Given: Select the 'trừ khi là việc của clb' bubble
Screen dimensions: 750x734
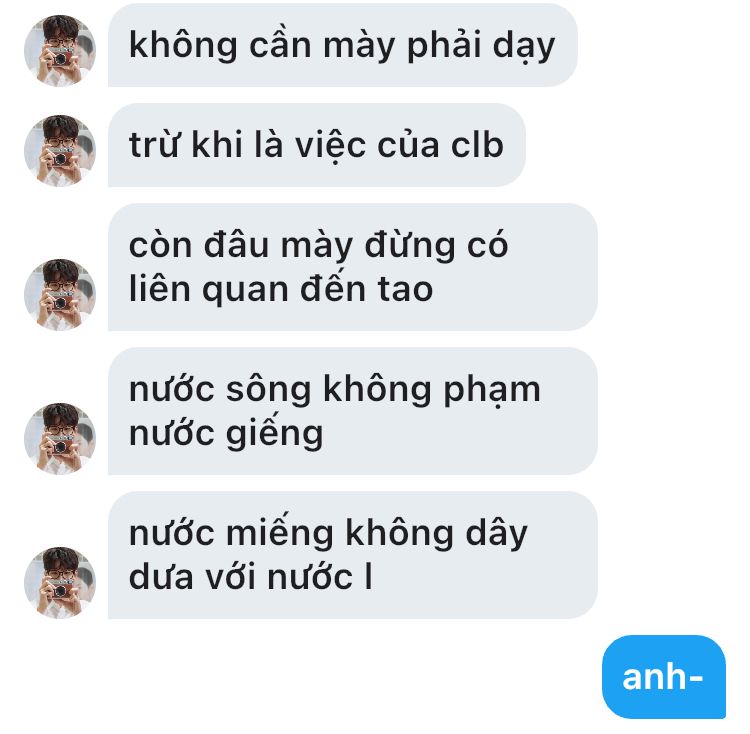Looking at the screenshot, I should [x=317, y=145].
